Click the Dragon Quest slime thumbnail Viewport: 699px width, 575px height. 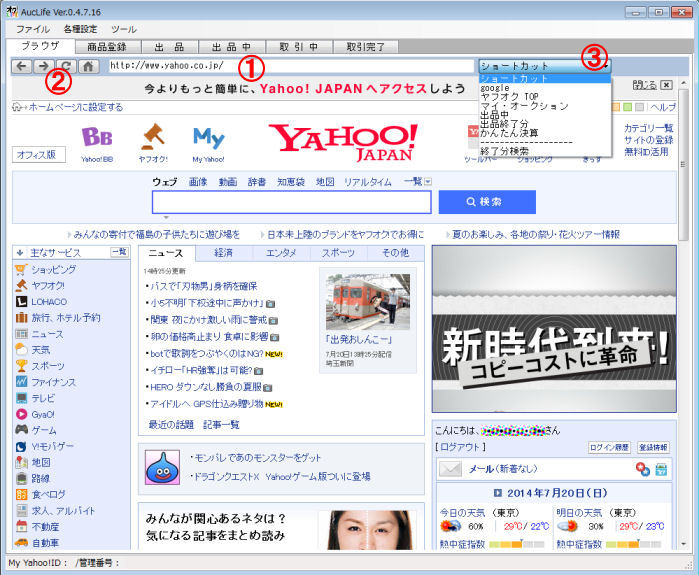coord(162,467)
